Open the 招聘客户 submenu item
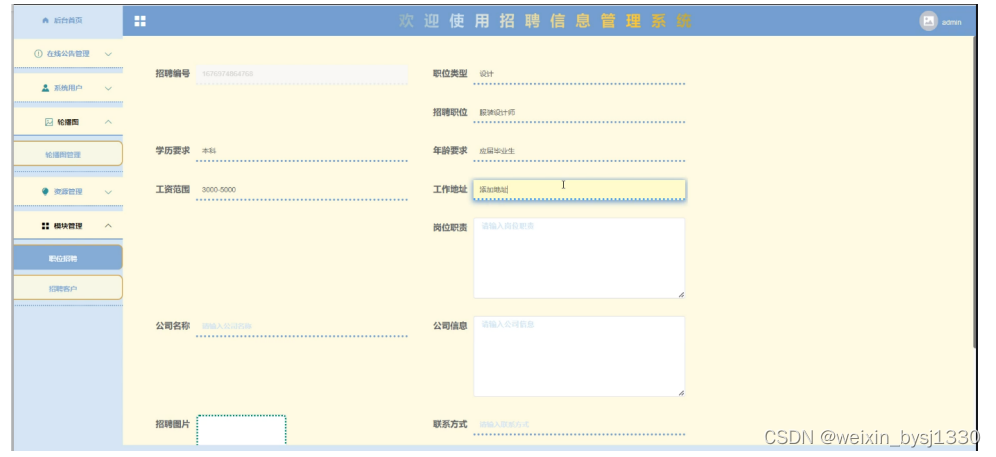 [x=67, y=288]
